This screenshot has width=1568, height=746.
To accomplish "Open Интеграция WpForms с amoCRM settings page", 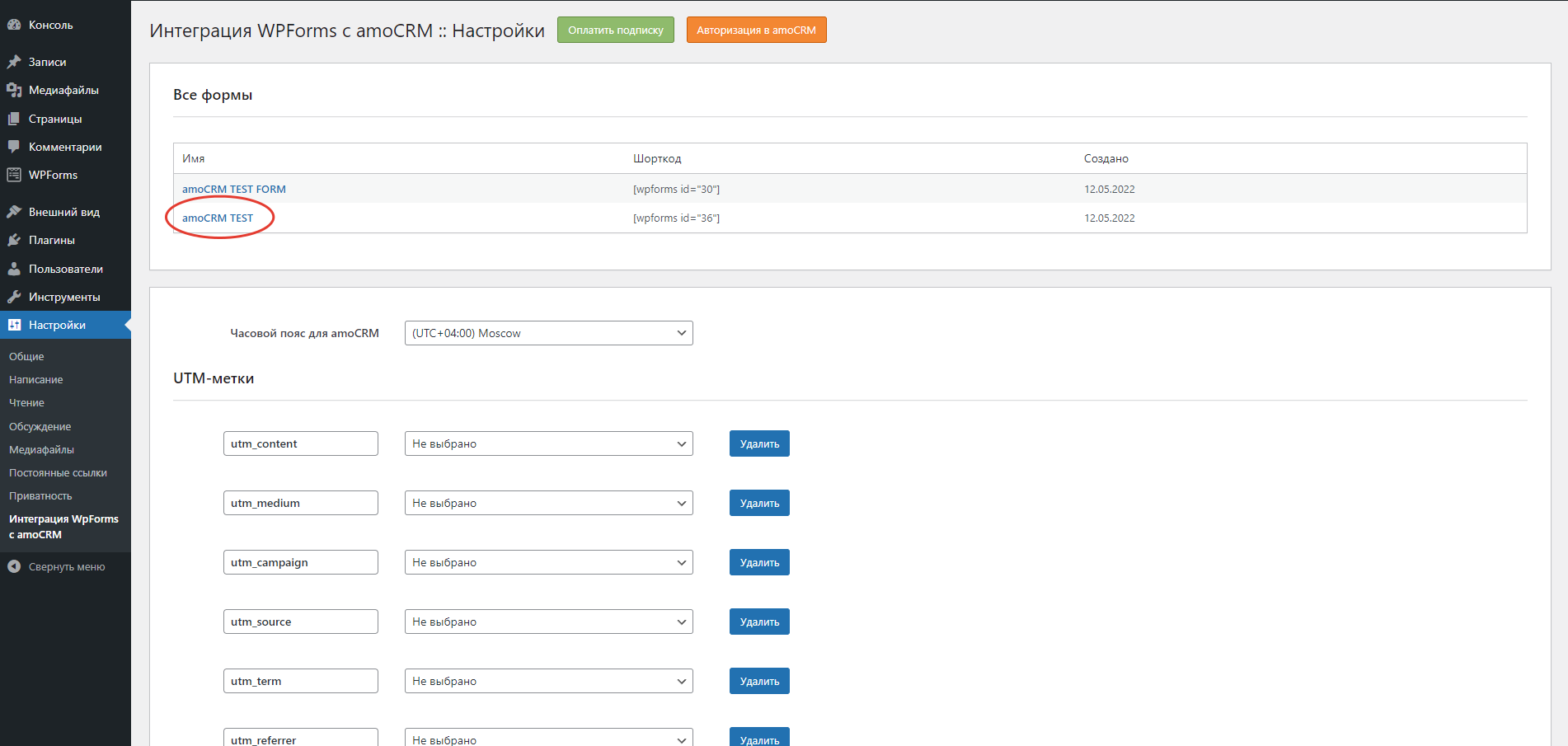I will [64, 526].
